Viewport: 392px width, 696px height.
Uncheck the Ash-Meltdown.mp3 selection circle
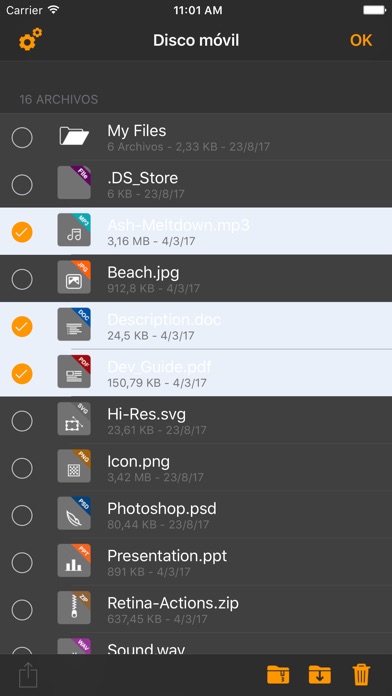point(22,231)
